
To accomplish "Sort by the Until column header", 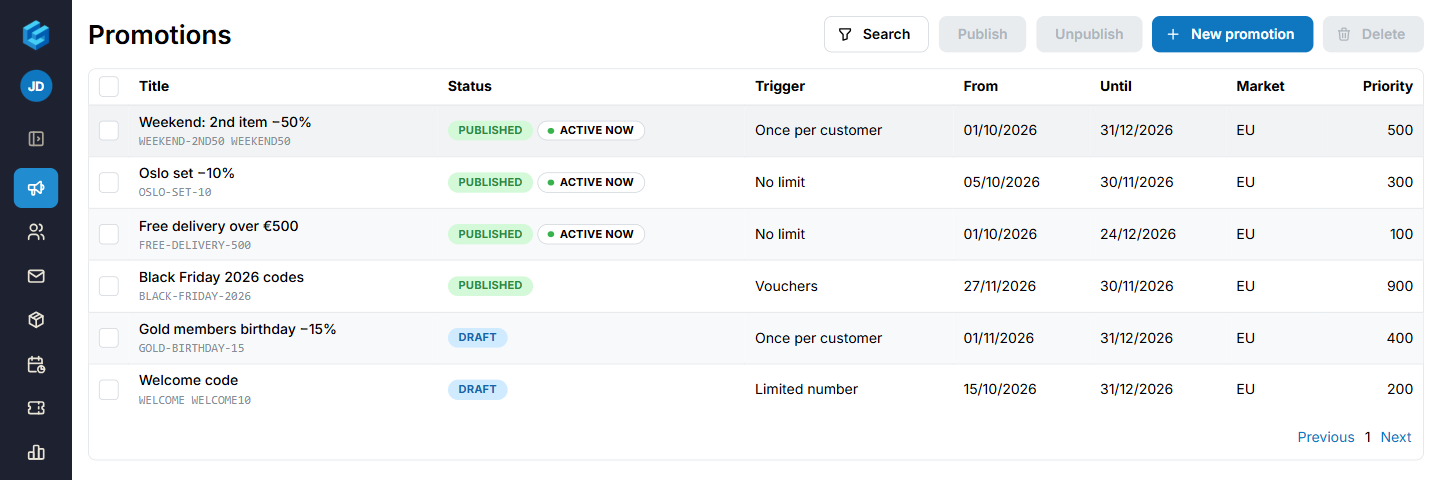I will [1116, 86].
